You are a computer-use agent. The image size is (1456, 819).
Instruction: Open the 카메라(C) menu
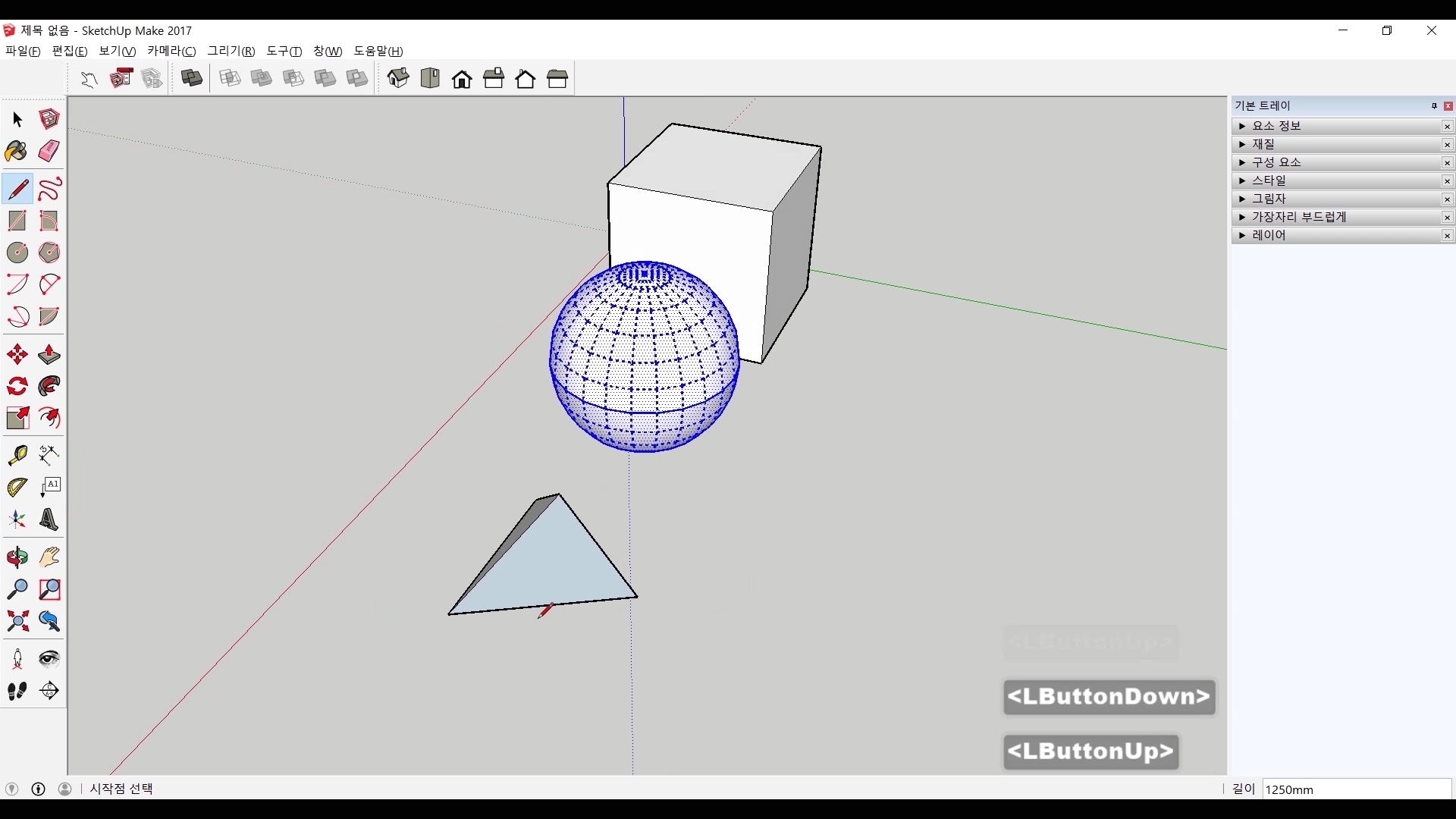[x=171, y=51]
